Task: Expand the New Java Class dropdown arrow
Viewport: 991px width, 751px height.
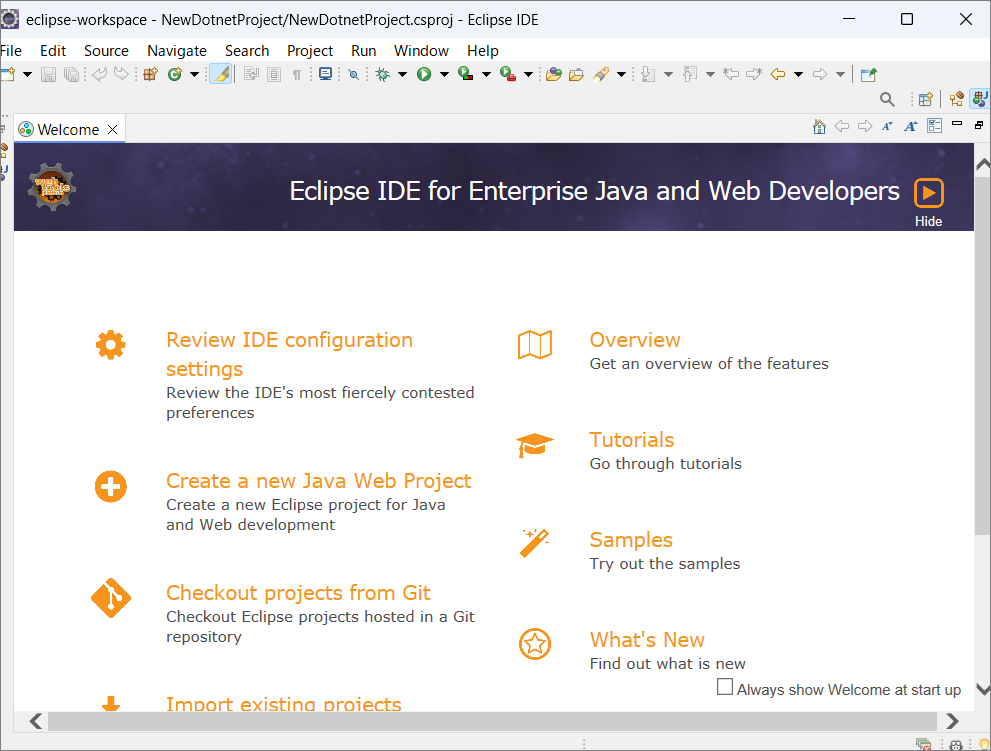Action: coord(194,75)
